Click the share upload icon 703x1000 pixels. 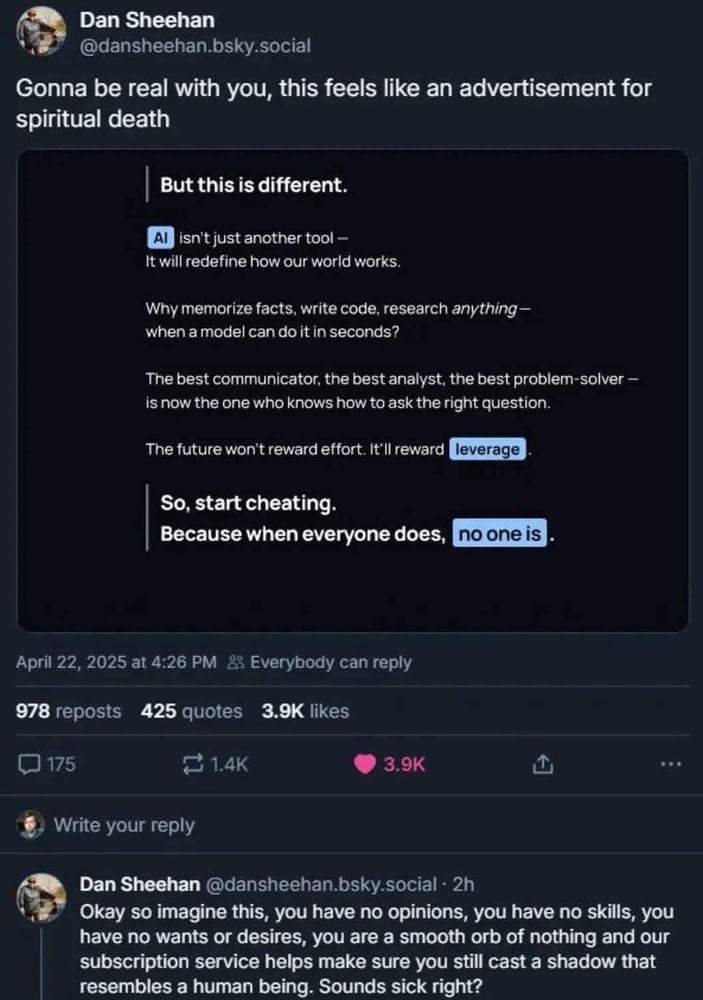(542, 764)
